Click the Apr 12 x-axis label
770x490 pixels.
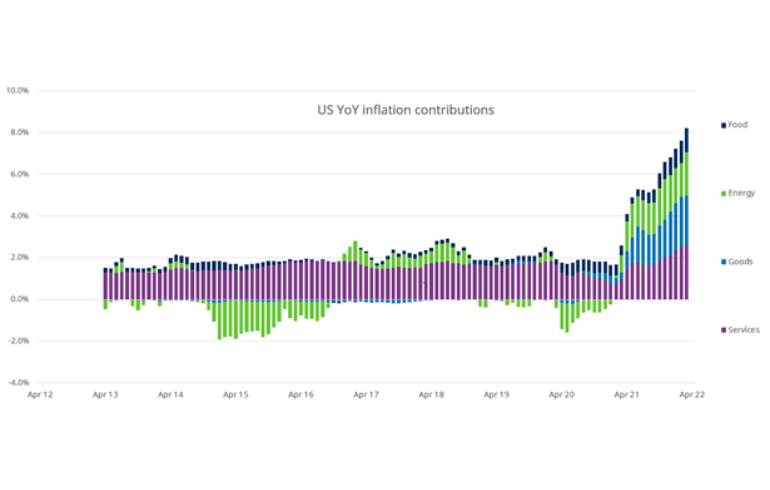[41, 395]
